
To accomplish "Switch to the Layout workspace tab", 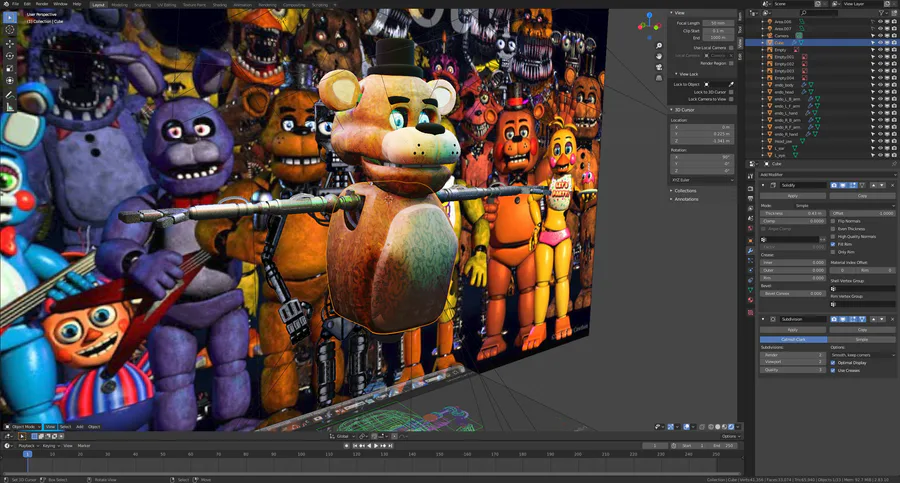I will pos(99,5).
